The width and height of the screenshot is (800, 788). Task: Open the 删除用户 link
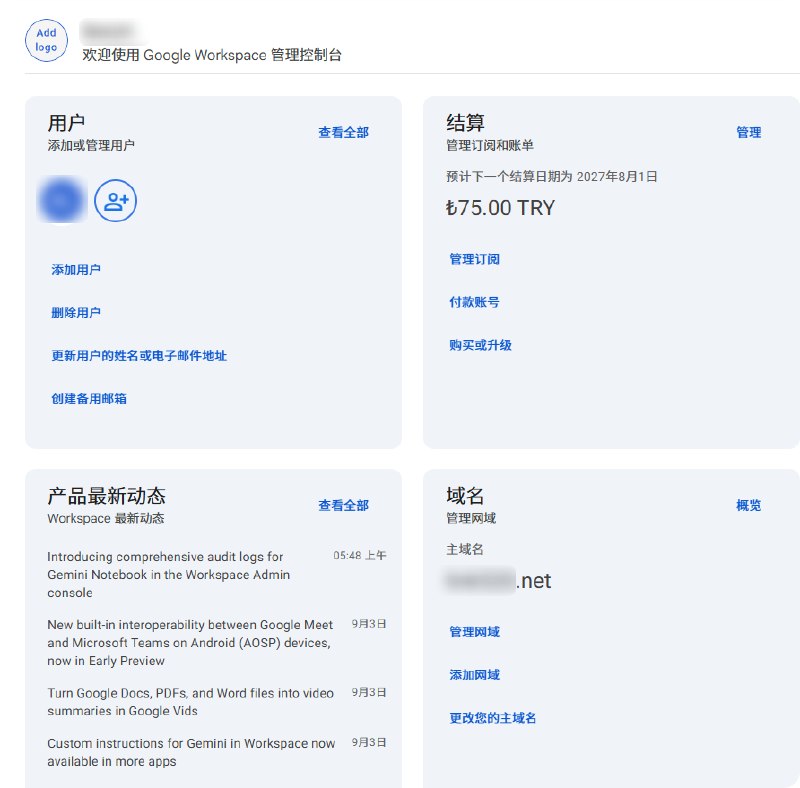76,312
